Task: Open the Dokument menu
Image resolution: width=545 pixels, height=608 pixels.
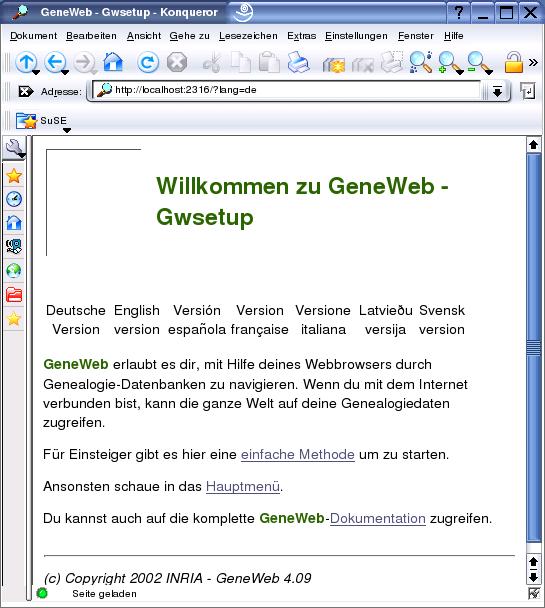Action: pos(33,36)
